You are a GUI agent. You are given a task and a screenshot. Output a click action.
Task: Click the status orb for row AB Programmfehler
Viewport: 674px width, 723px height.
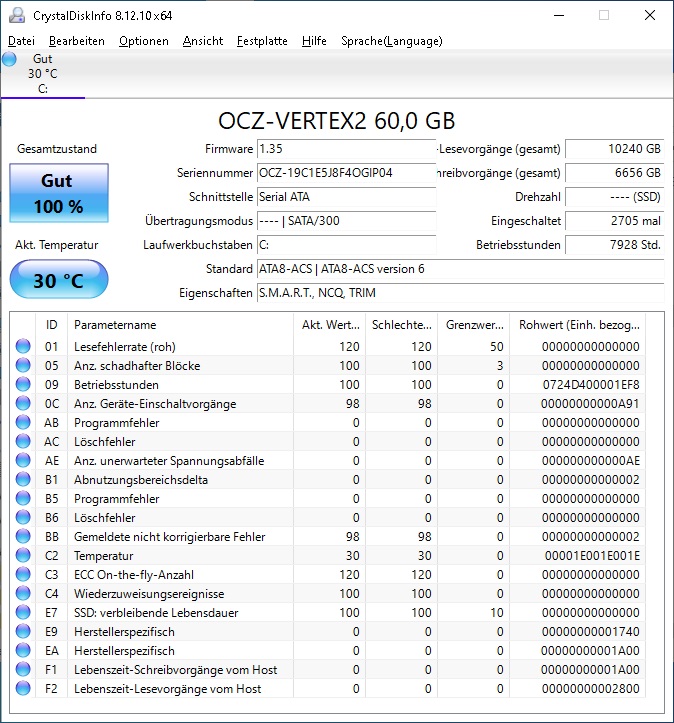coord(23,422)
